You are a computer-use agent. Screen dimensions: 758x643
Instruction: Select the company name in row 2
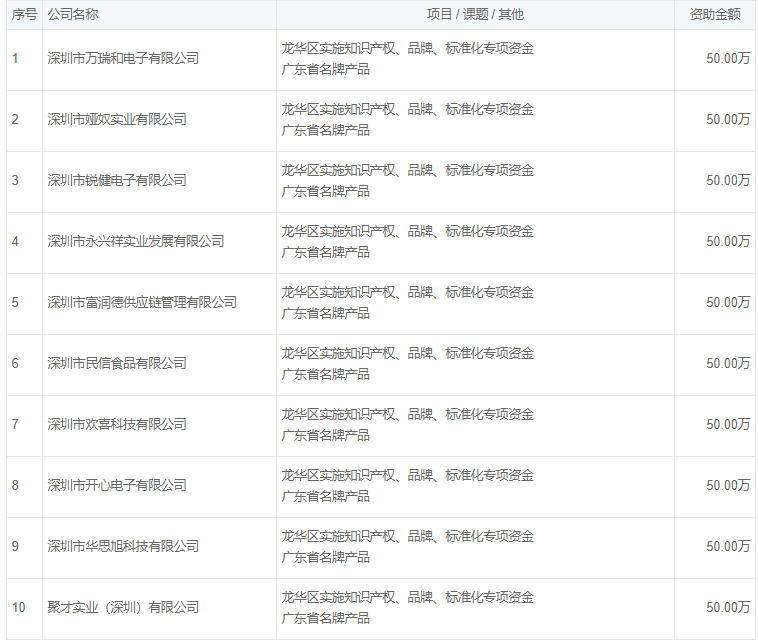(x=117, y=120)
